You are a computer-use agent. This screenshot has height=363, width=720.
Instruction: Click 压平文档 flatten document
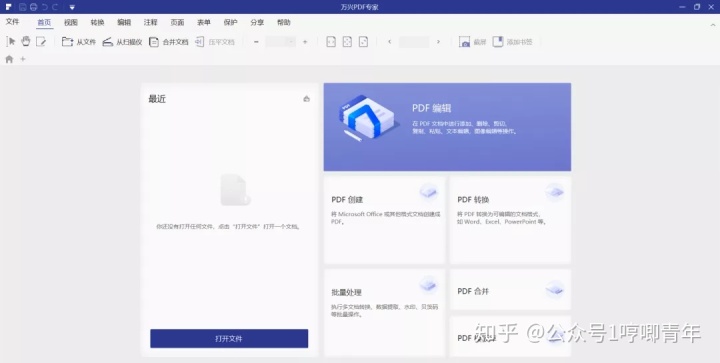click(214, 42)
